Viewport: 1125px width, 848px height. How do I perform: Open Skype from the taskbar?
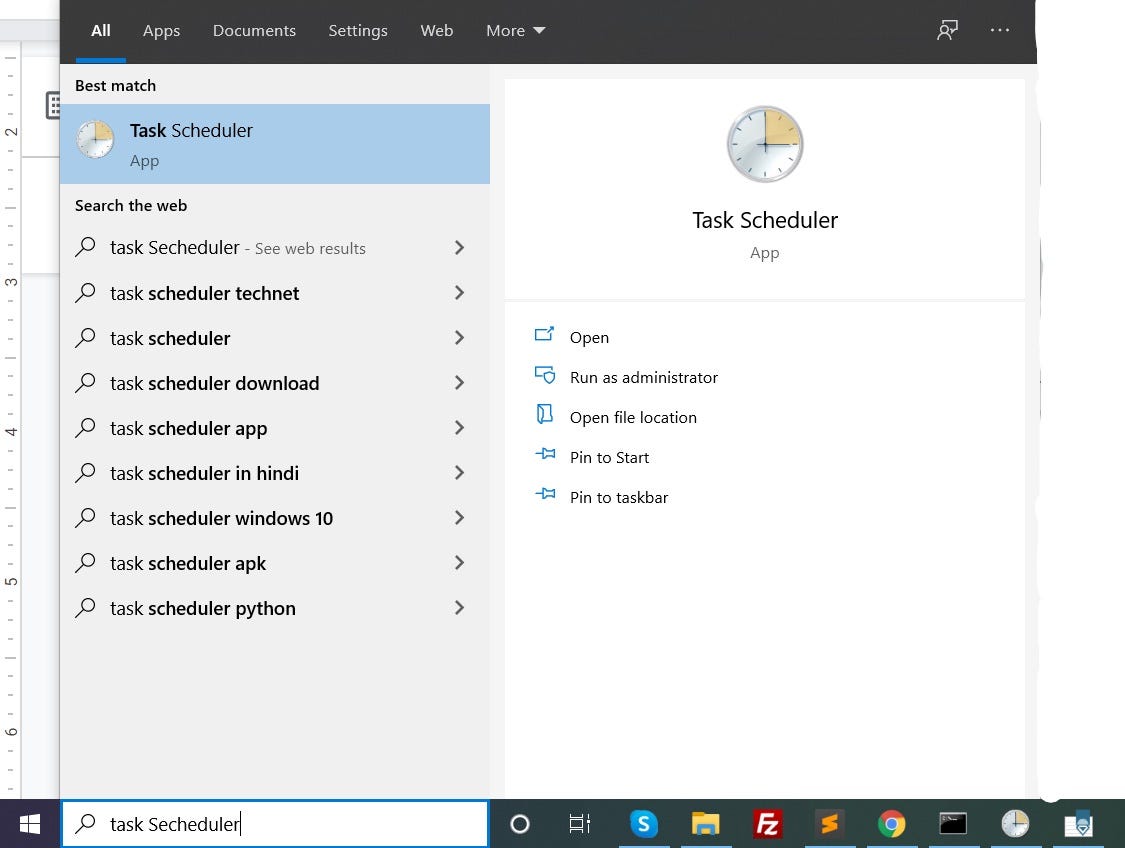(x=643, y=823)
